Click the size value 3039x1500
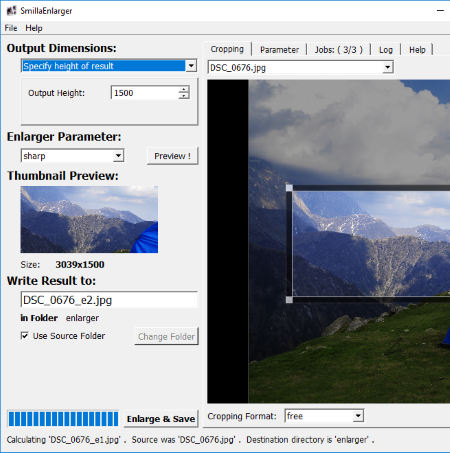 tap(80, 265)
